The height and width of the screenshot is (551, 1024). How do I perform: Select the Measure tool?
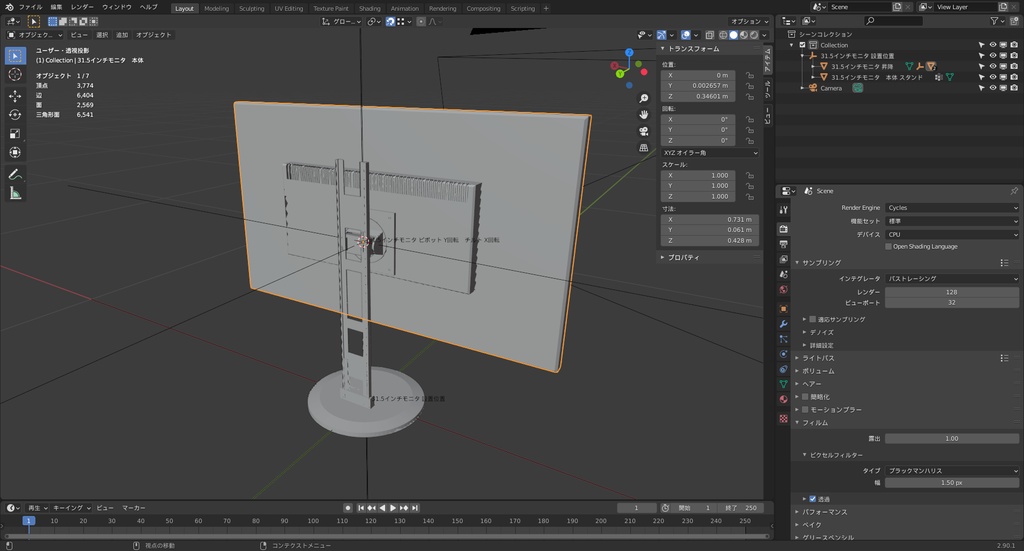pos(15,193)
